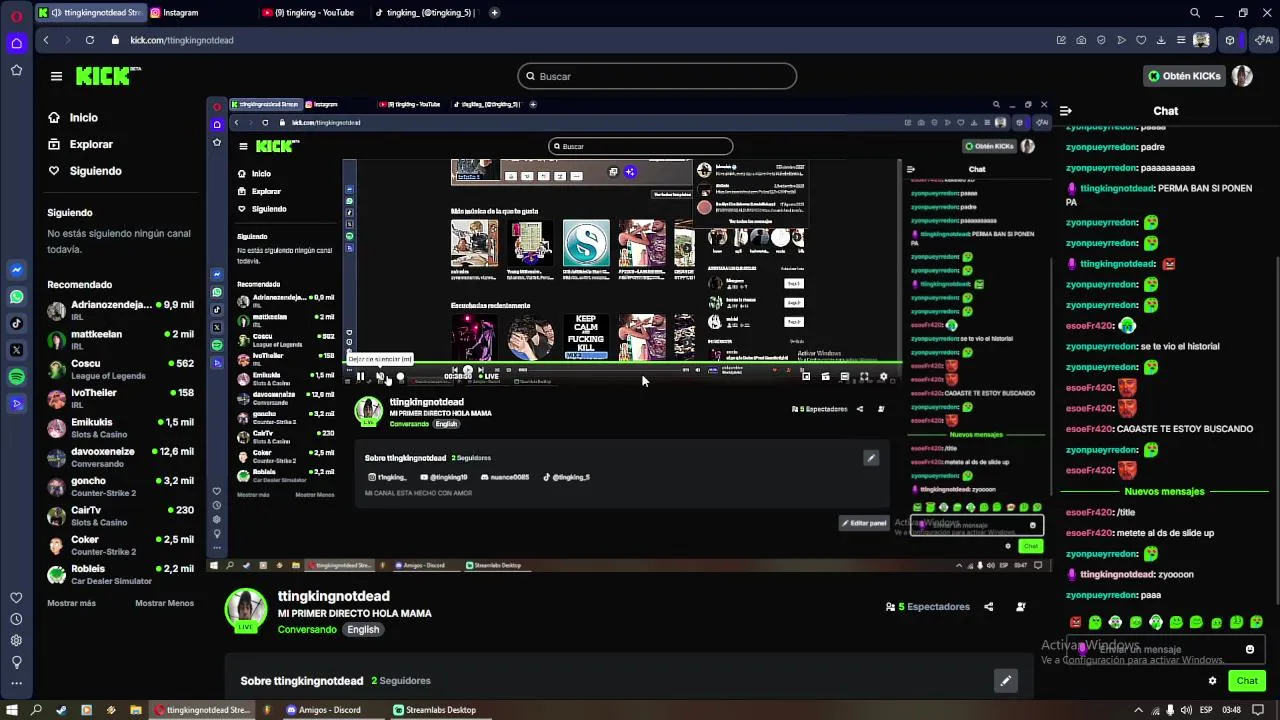Image resolution: width=1280 pixels, height=720 pixels.
Task: Open the Opera AI button
Action: click(1265, 40)
